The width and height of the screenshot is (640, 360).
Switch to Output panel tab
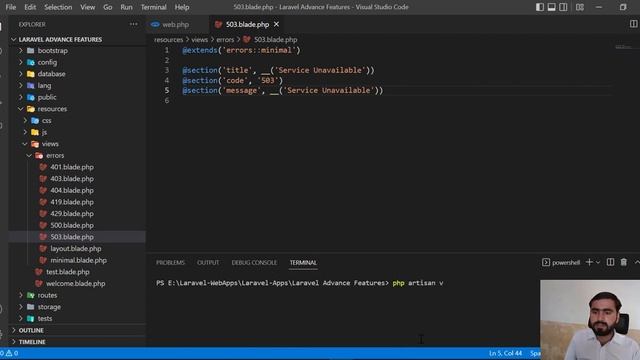click(x=208, y=262)
